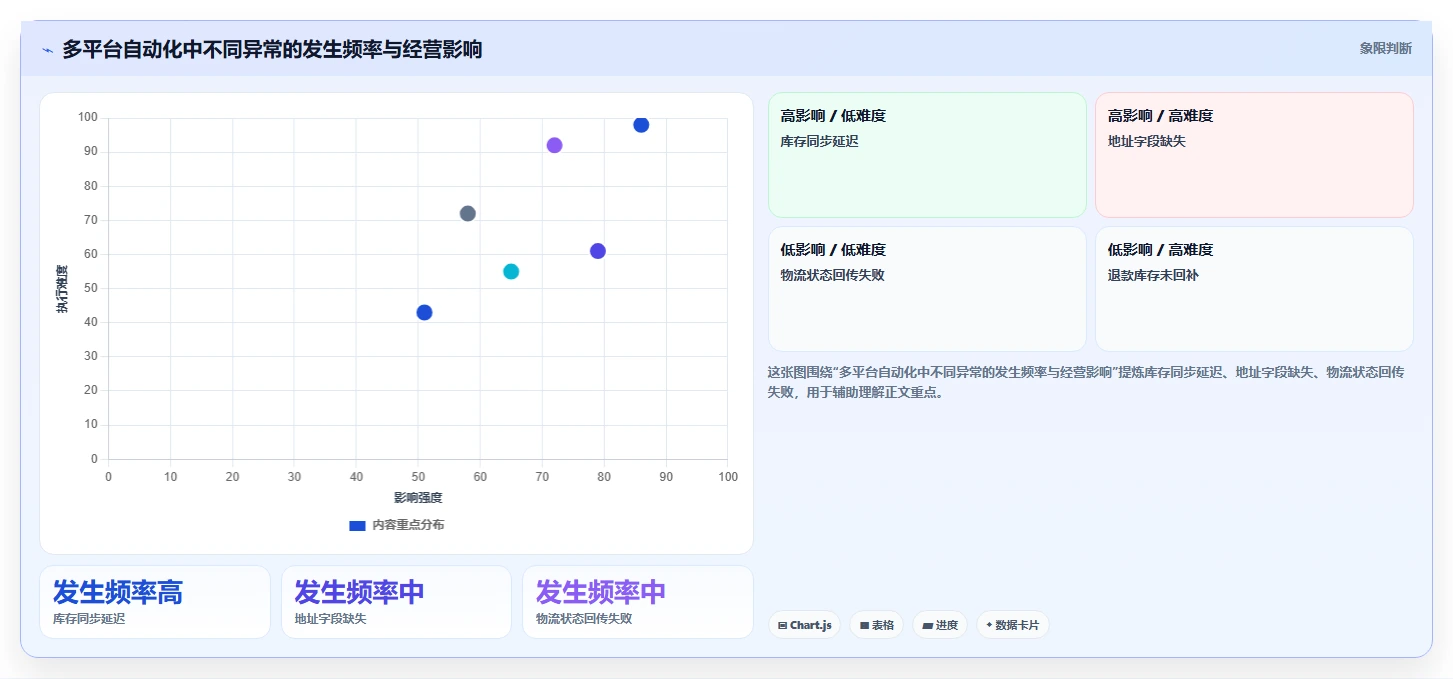The height and width of the screenshot is (679, 1453).
Task: Click the 表格 tag chip
Action: pyautogui.click(x=877, y=625)
